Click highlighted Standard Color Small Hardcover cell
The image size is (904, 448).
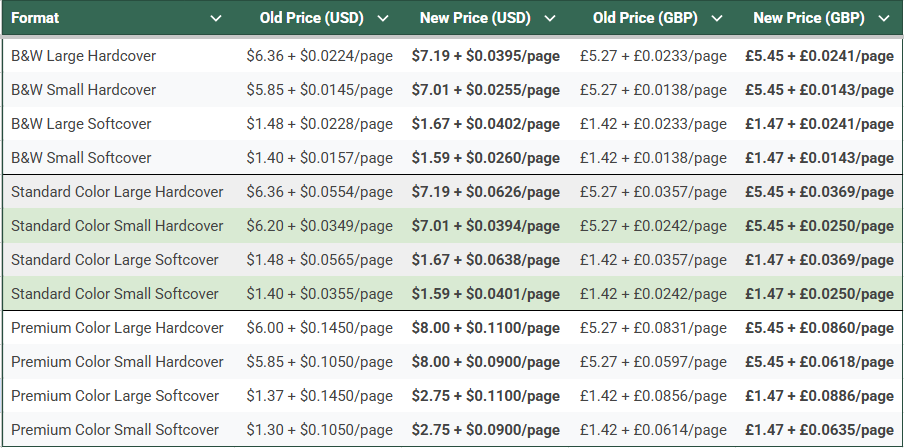coord(116,226)
